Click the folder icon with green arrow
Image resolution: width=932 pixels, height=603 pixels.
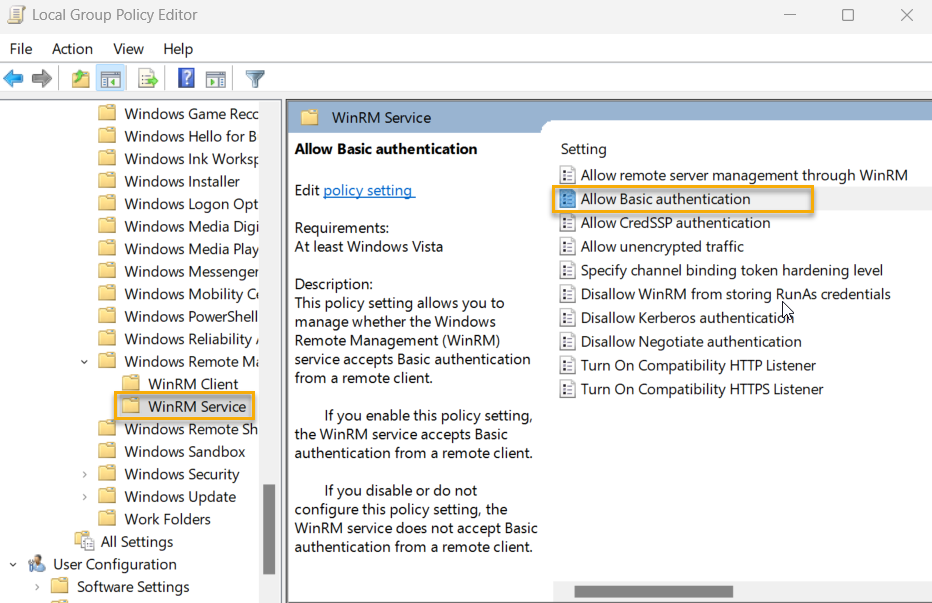79,78
